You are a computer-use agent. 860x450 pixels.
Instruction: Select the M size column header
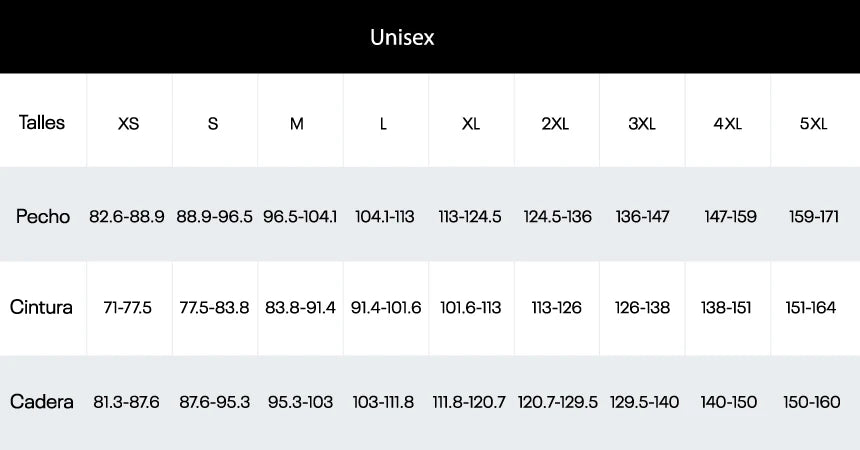[297, 124]
